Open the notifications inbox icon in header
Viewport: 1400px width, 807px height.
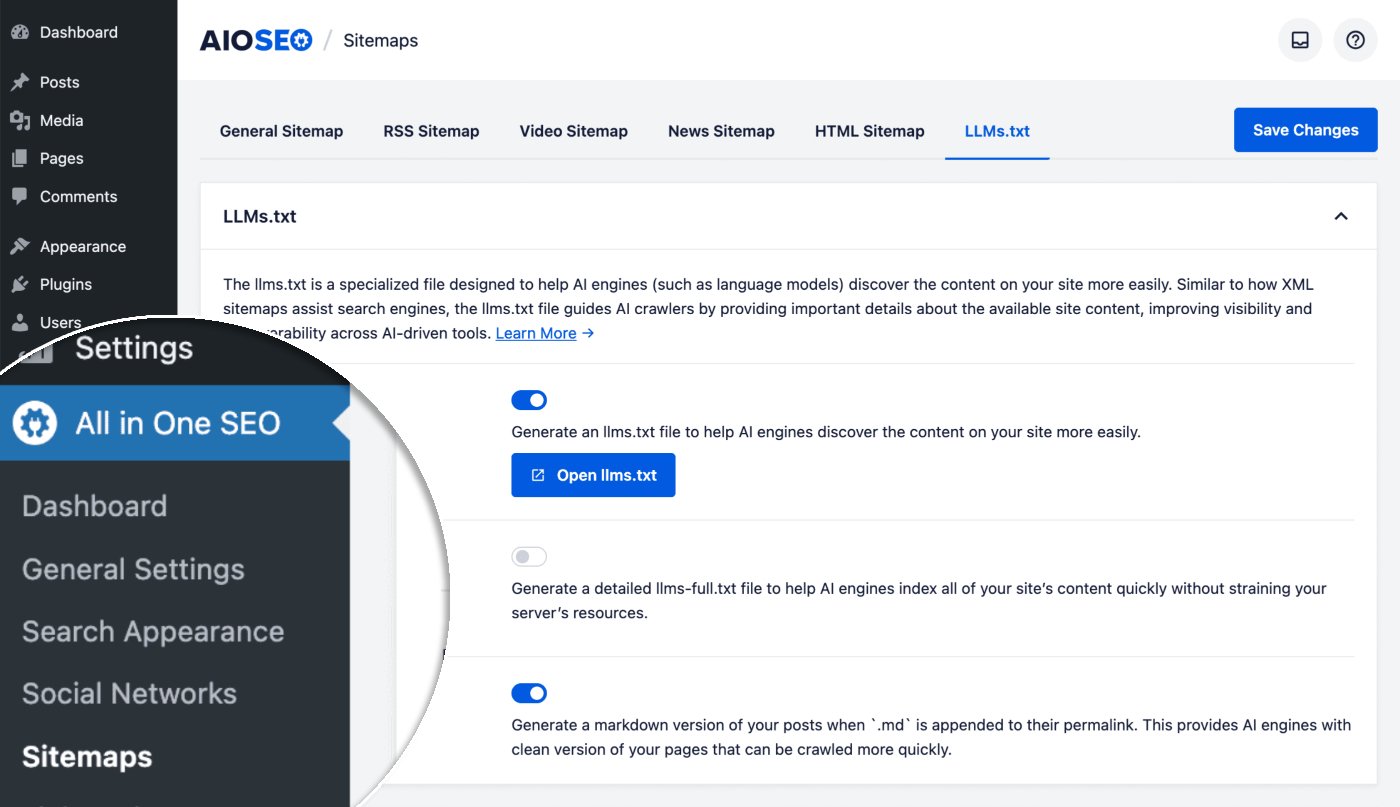(1300, 41)
